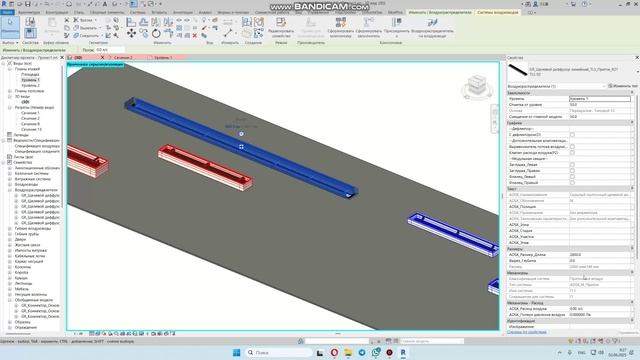The image size is (640, 360).
Task: Open Edit Family (Редактировать семейство) button
Action: tap(281, 27)
